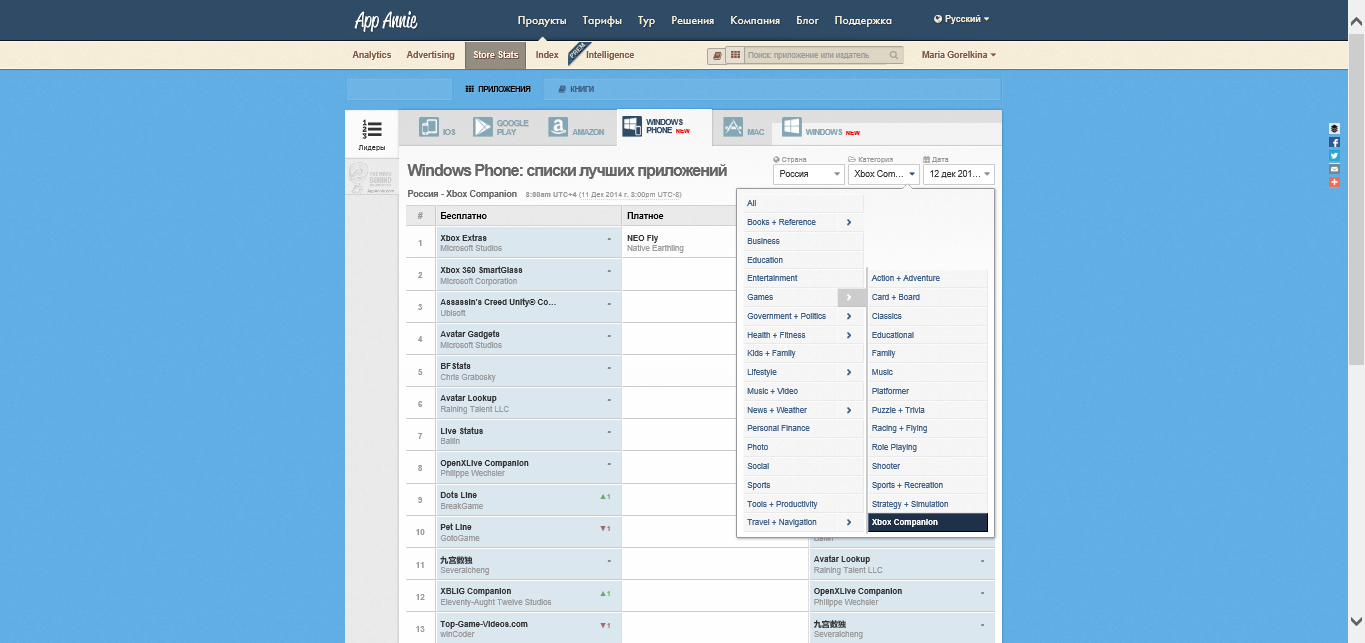Choose Education category
Screen dimensions: 1365x643
(x=803, y=260)
